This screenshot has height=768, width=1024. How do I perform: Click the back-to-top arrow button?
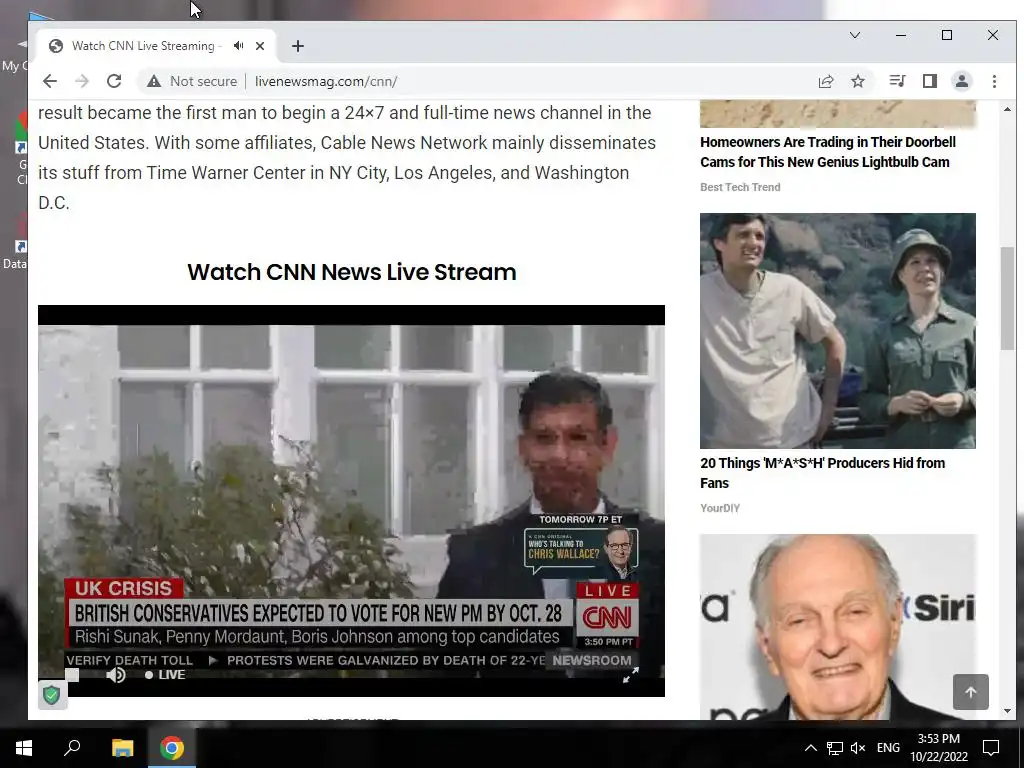tap(970, 692)
